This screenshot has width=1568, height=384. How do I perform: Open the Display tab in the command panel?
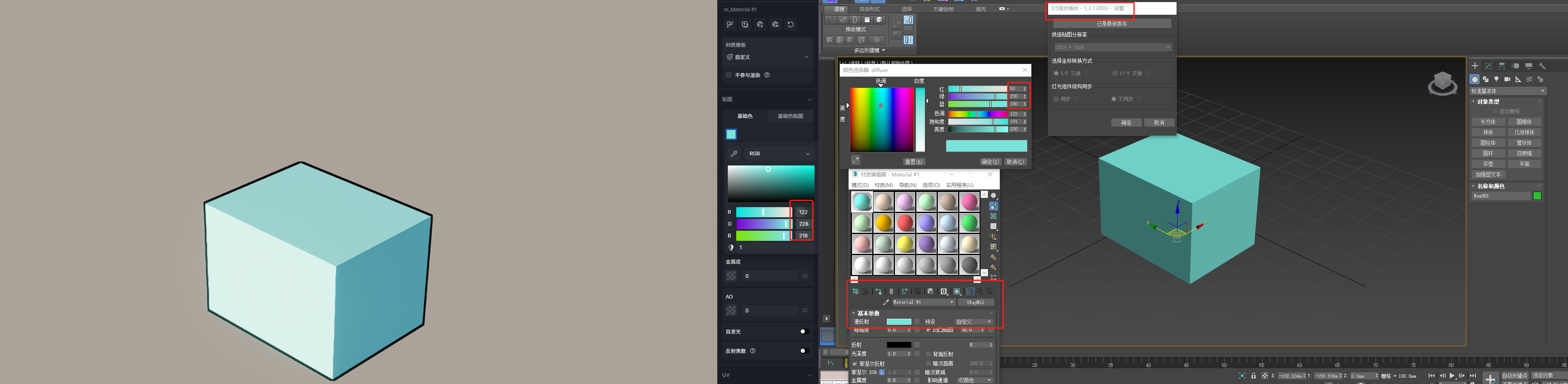coord(1528,66)
